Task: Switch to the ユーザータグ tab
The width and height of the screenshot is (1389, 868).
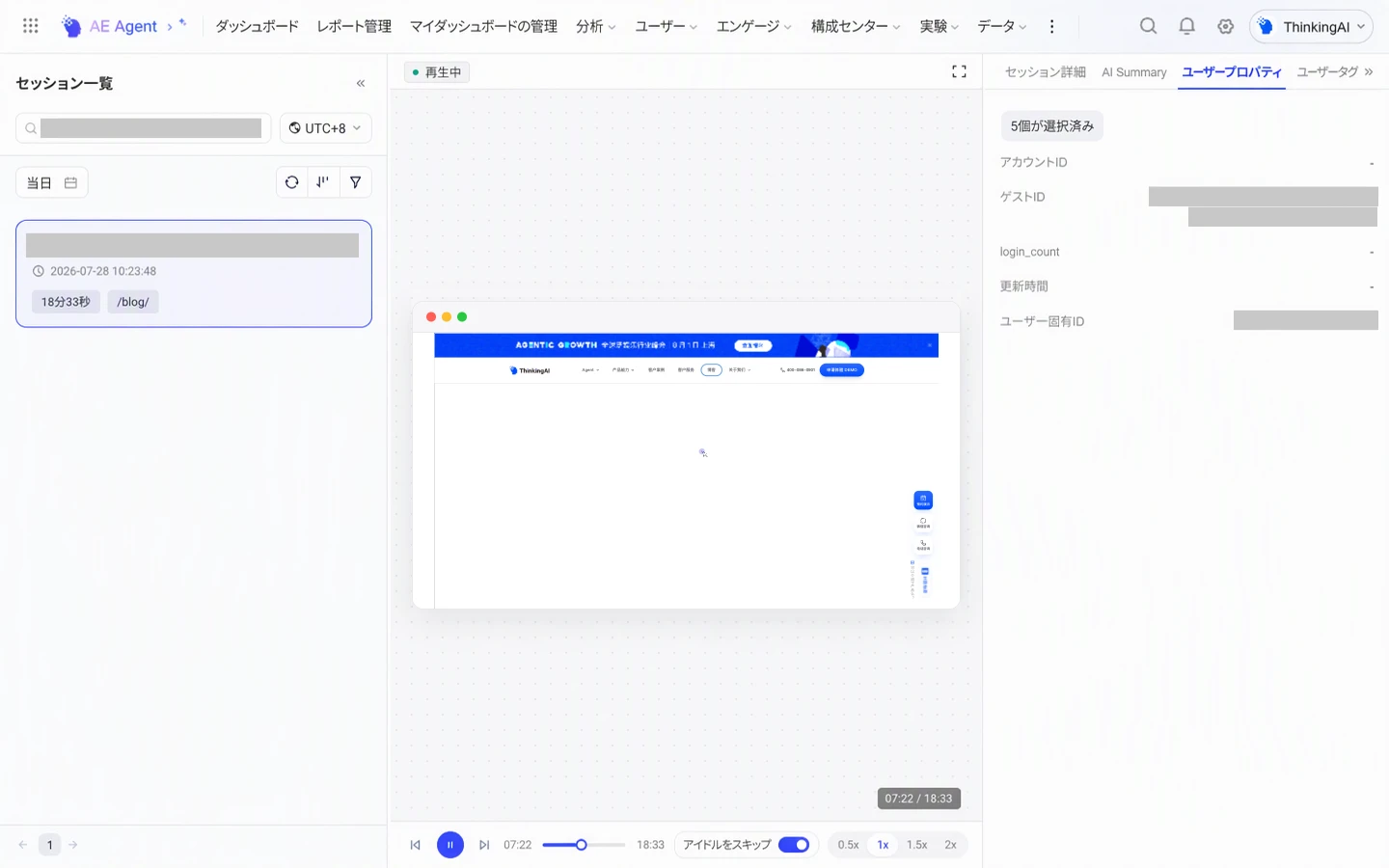Action: 1326,71
